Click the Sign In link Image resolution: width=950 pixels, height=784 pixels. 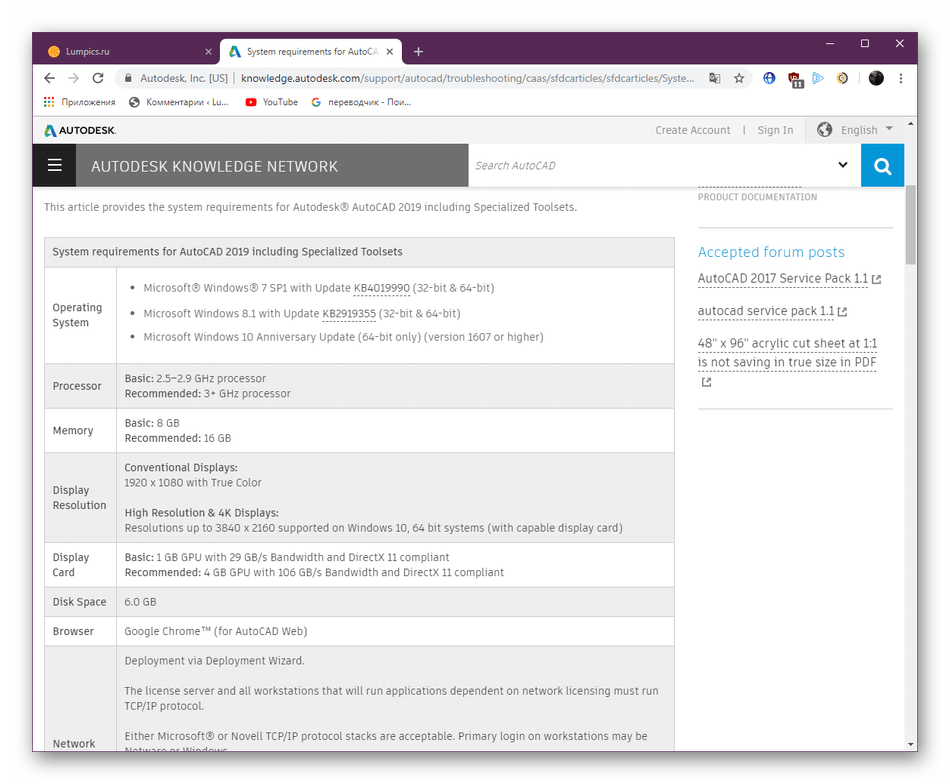[x=775, y=130]
